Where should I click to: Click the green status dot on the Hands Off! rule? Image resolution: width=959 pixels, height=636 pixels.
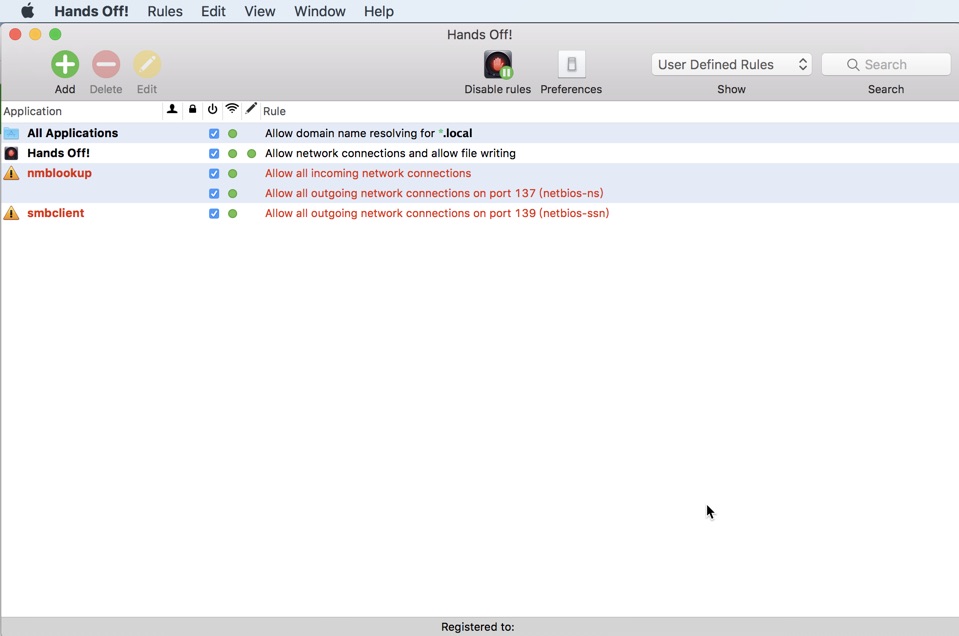point(231,153)
